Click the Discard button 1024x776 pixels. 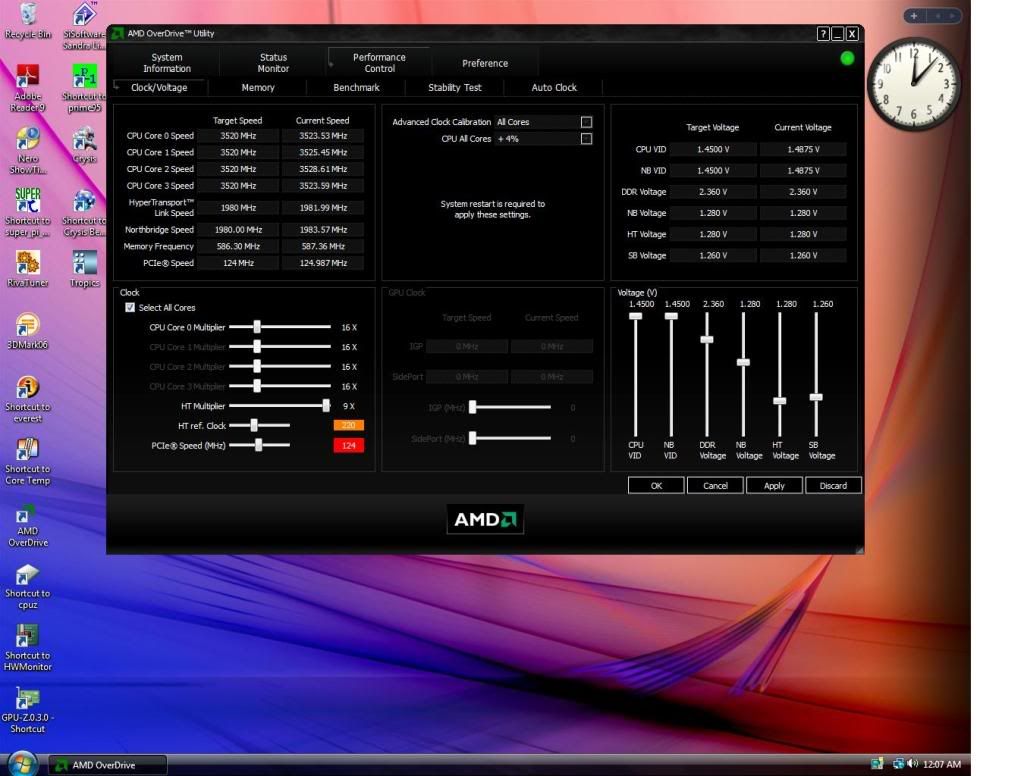(x=833, y=485)
